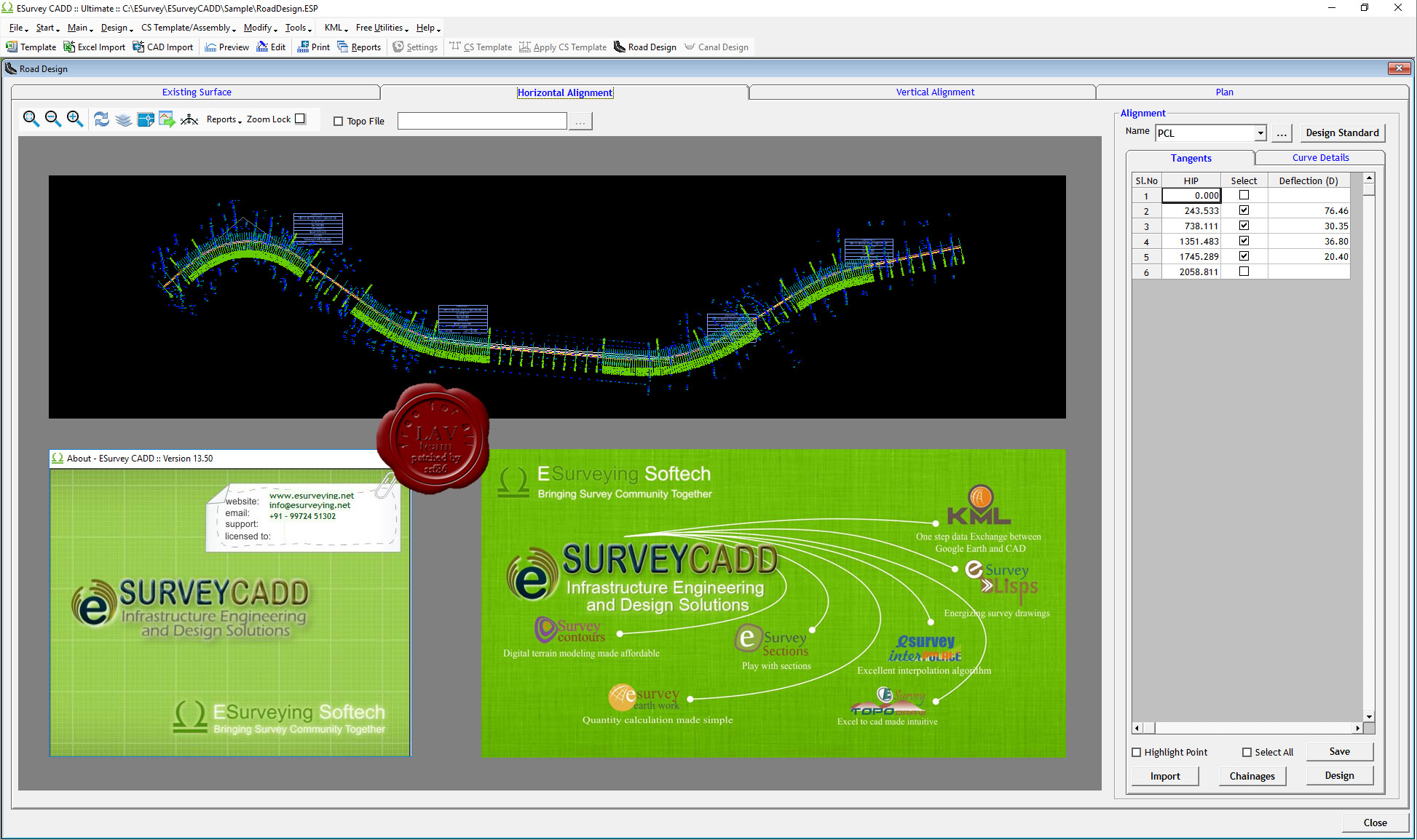Click the Topo File path input field
This screenshot has height=840, width=1417.
(x=482, y=122)
